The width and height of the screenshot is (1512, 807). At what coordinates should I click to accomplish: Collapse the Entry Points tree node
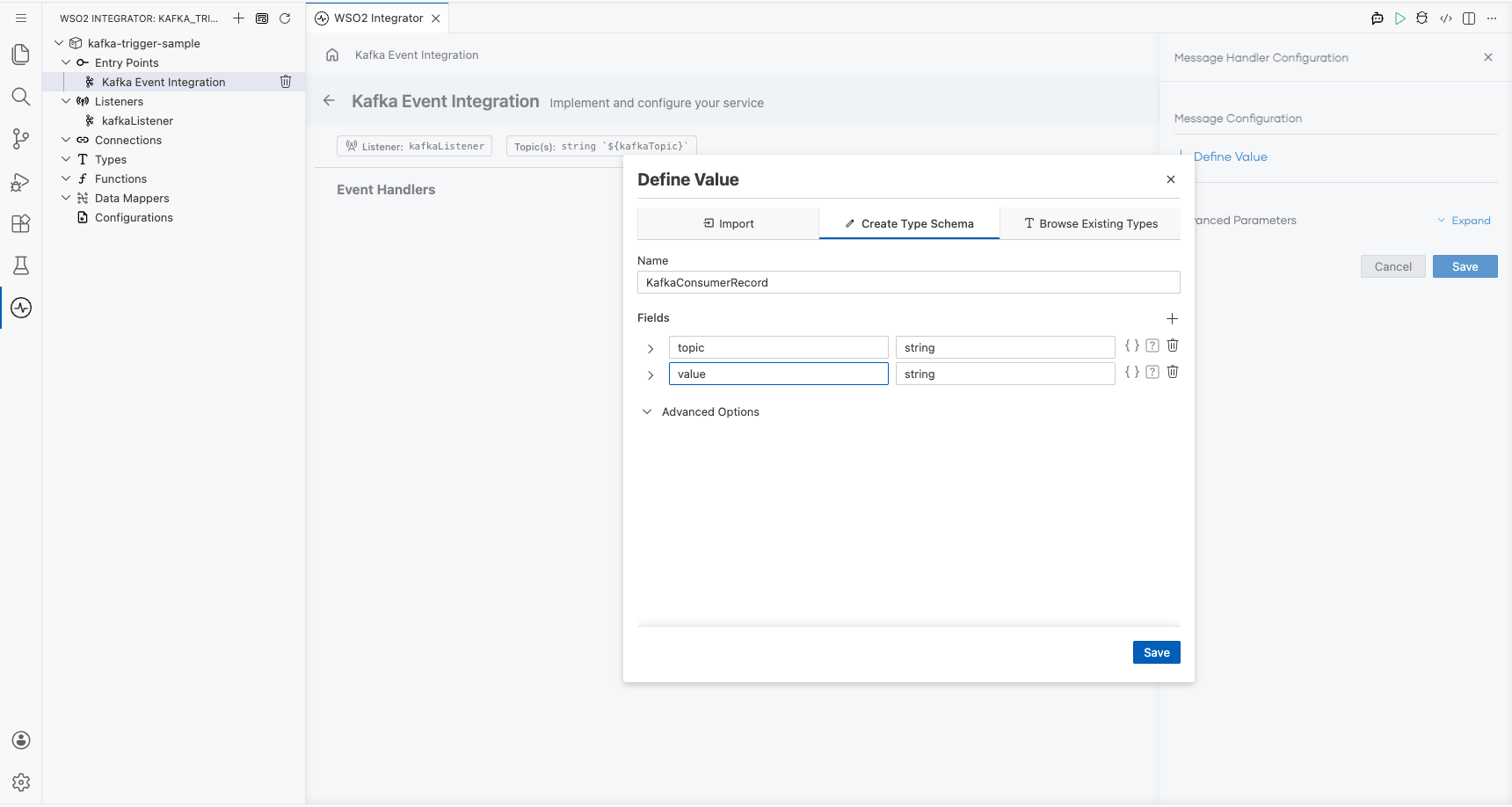[66, 62]
